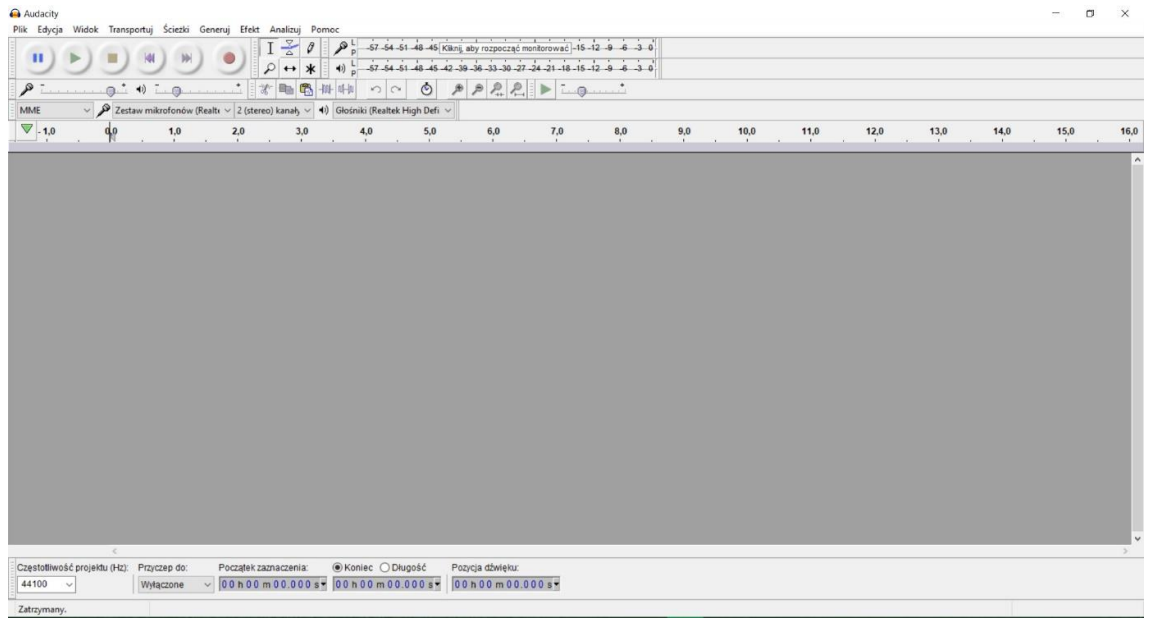Viewport: 1150px width, 622px height.
Task: Open the Generuj menu
Action: (x=215, y=29)
